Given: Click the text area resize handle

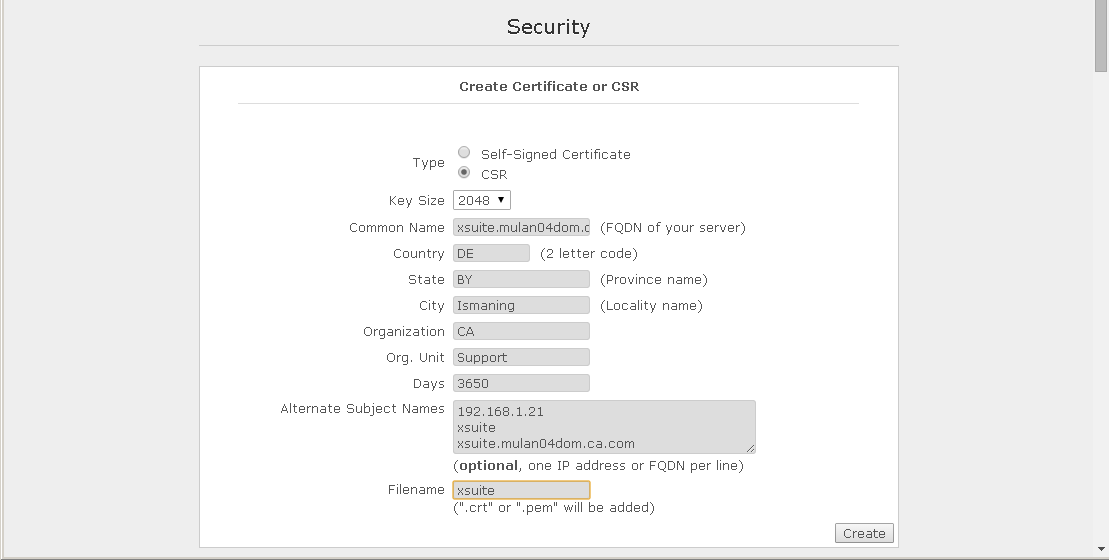Looking at the screenshot, I should pos(750,448).
